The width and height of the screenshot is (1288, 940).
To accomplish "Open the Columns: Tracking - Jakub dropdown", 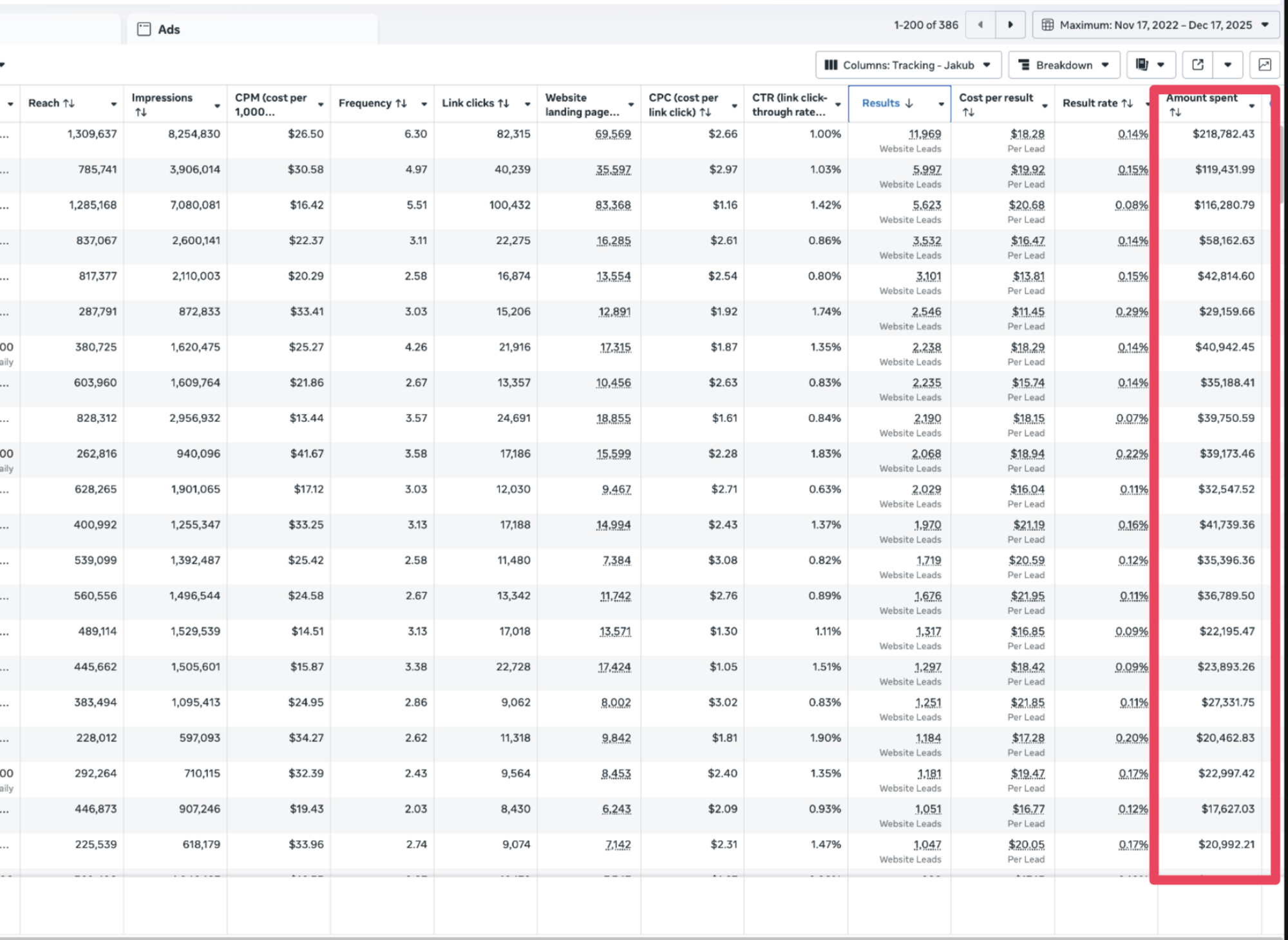I will click(x=908, y=65).
